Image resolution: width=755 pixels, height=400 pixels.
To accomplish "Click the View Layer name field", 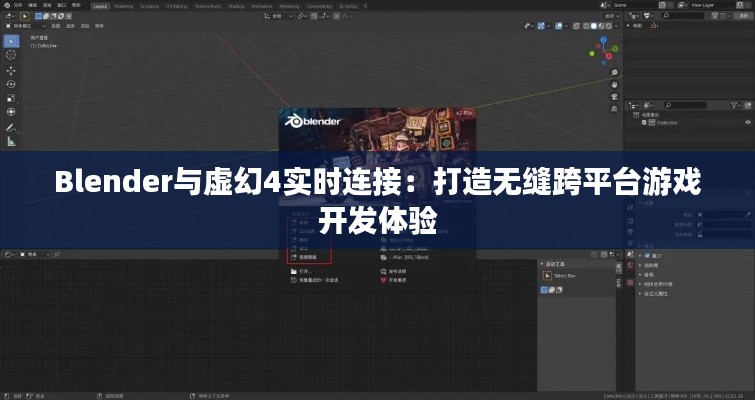I will (x=713, y=5).
